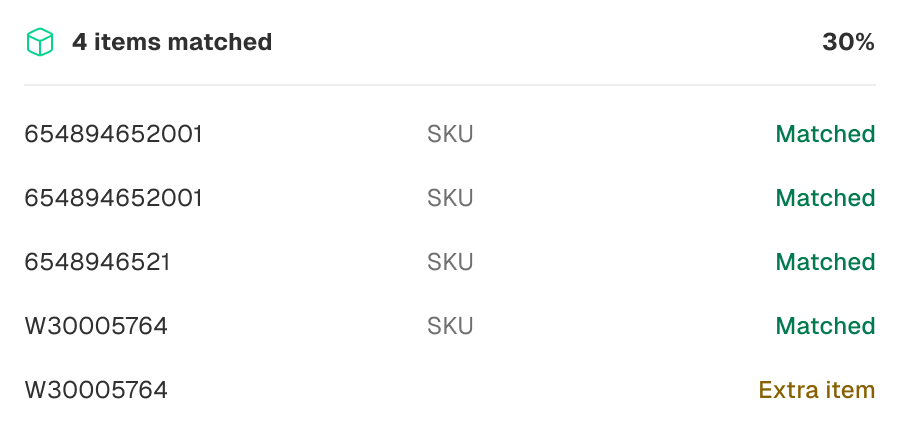Click the divider line under the header
Screen dimensions: 900x438
(450, 85)
